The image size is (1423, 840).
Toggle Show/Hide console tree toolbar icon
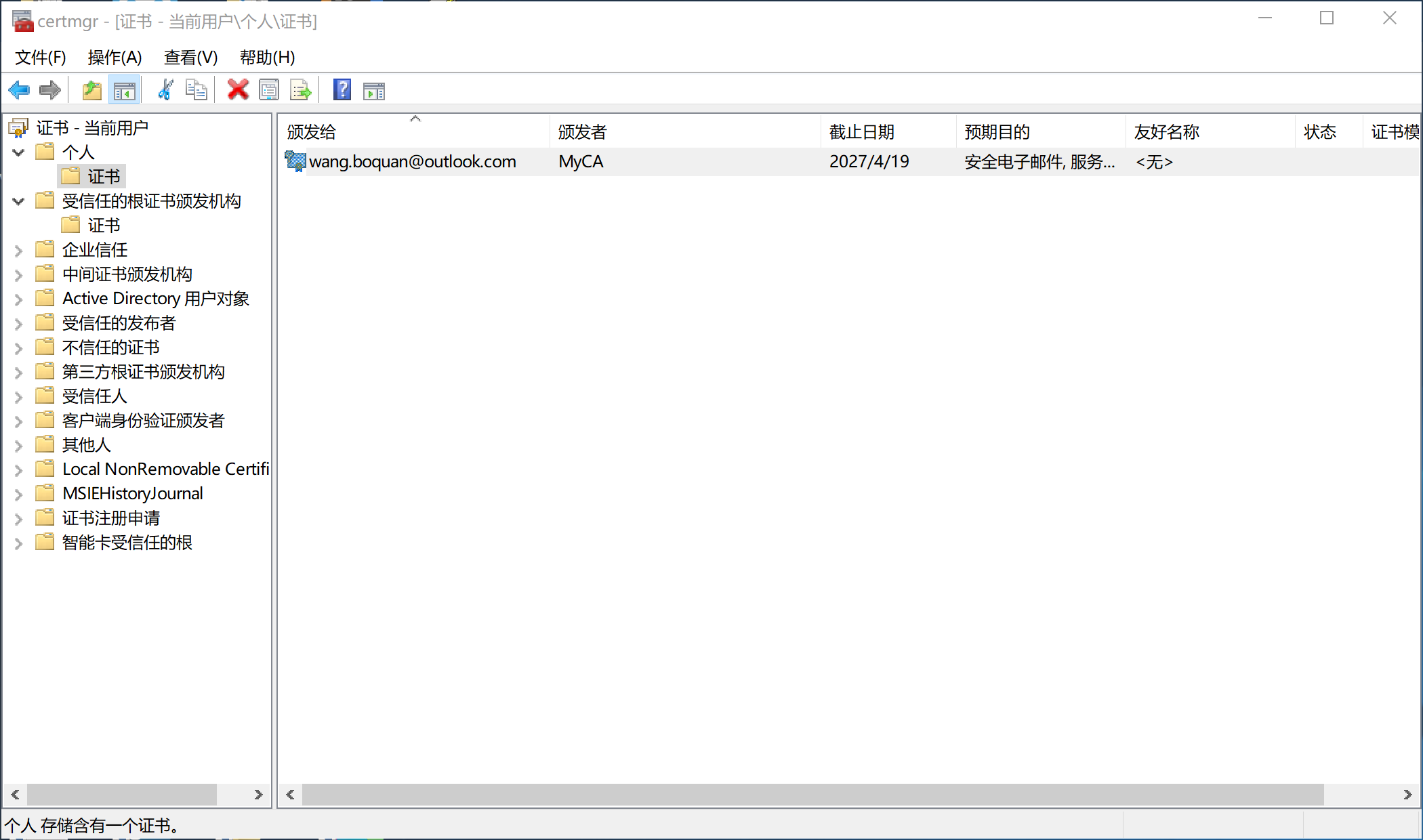coord(124,90)
